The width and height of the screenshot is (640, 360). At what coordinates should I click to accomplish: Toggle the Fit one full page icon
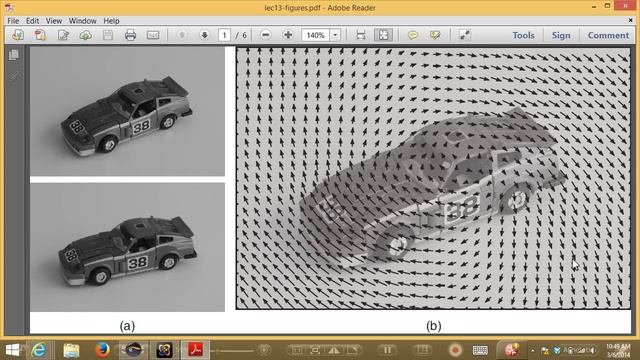tap(383, 35)
